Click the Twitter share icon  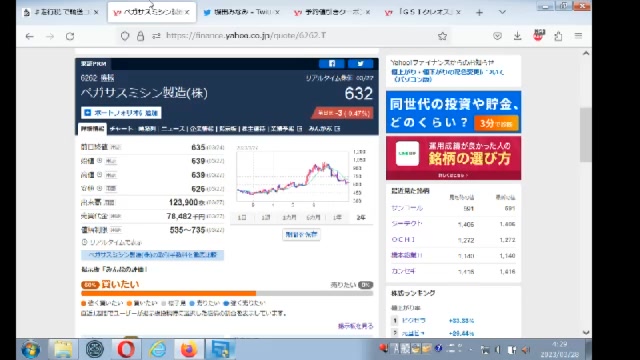coord(360,64)
